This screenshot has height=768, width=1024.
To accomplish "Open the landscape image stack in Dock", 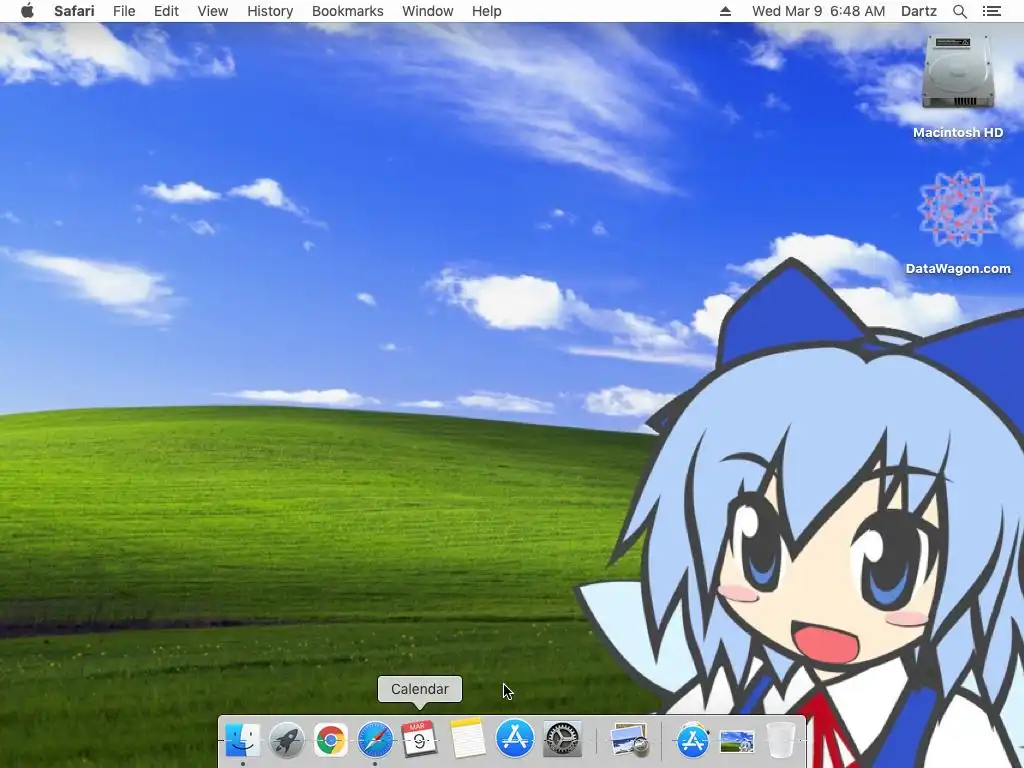I will pos(737,741).
